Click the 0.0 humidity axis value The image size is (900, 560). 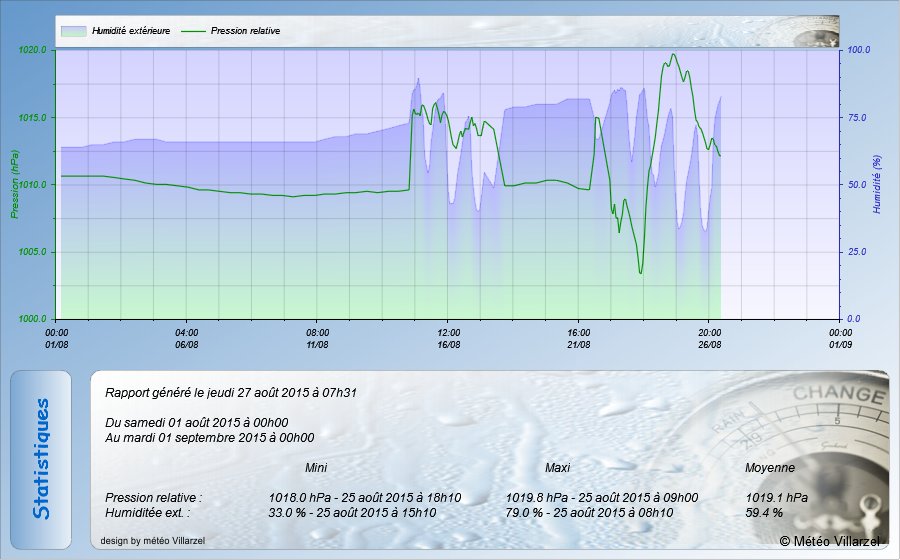click(x=854, y=319)
